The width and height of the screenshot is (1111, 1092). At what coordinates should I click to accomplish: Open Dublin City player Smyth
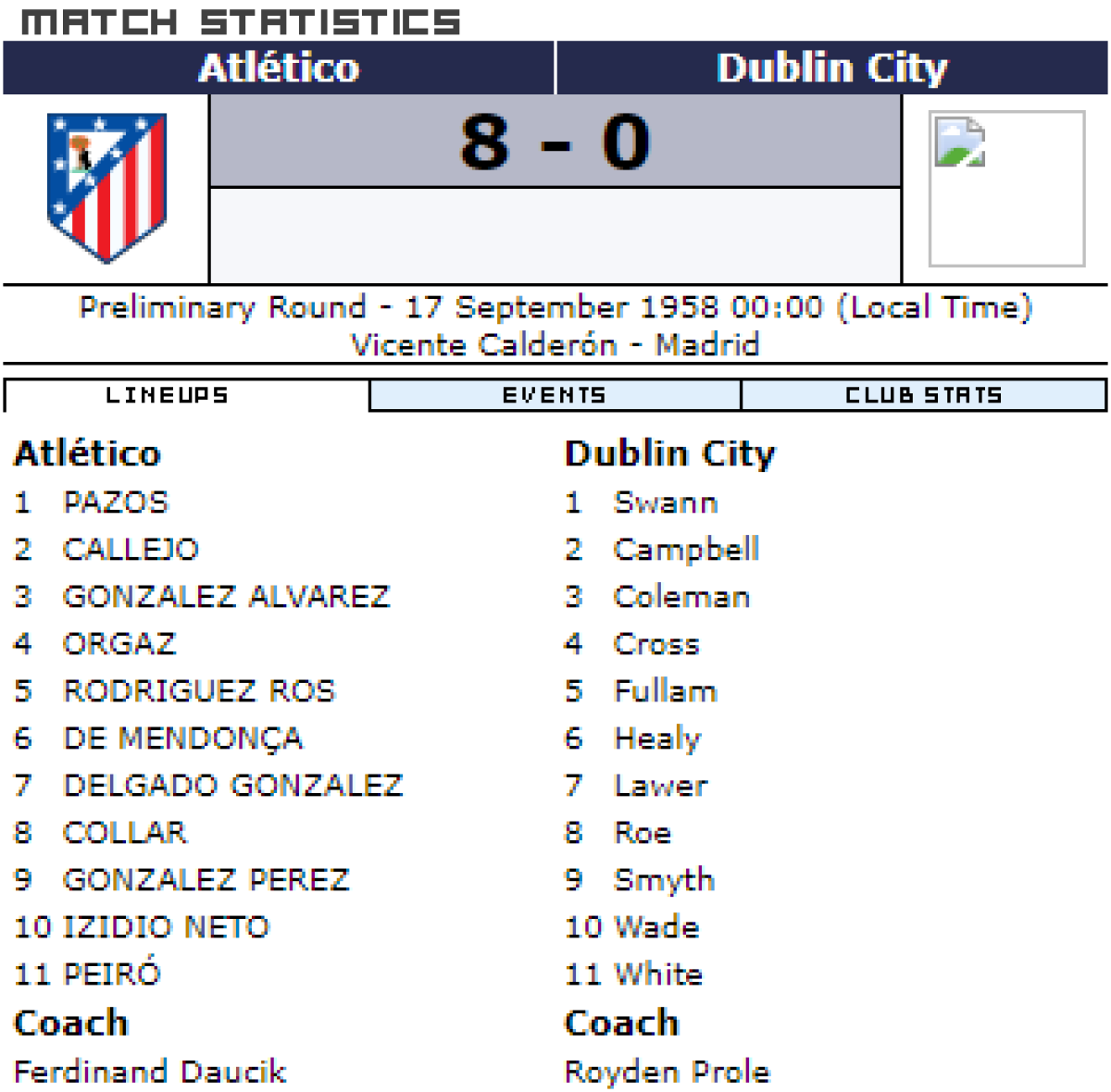664,880
